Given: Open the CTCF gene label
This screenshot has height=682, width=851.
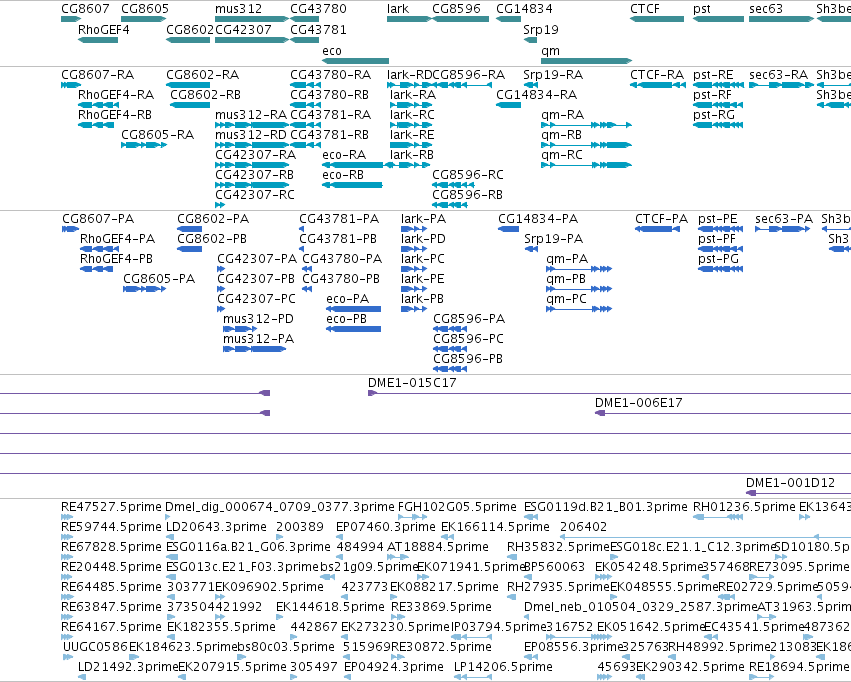Looking at the screenshot, I should click(x=645, y=9).
